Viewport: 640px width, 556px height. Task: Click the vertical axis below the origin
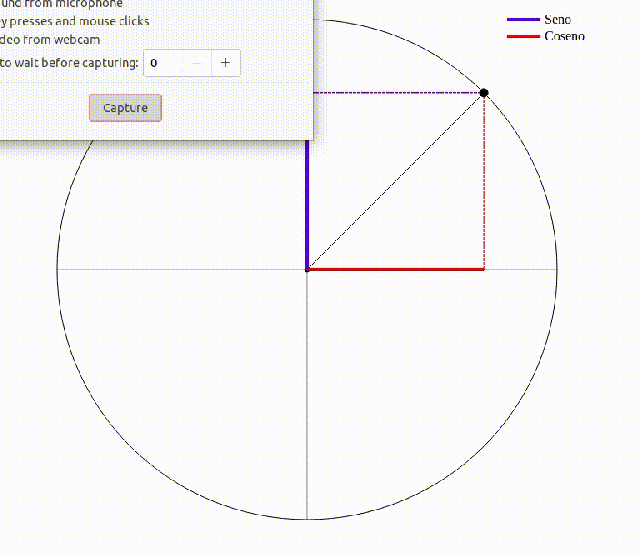coord(307,400)
